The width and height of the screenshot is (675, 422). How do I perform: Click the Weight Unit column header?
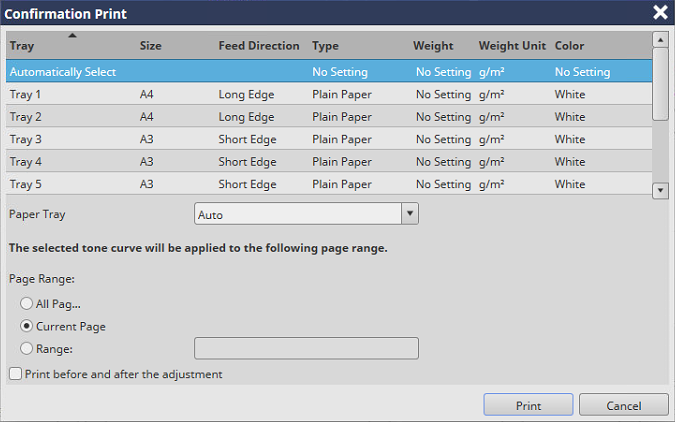tap(511, 46)
